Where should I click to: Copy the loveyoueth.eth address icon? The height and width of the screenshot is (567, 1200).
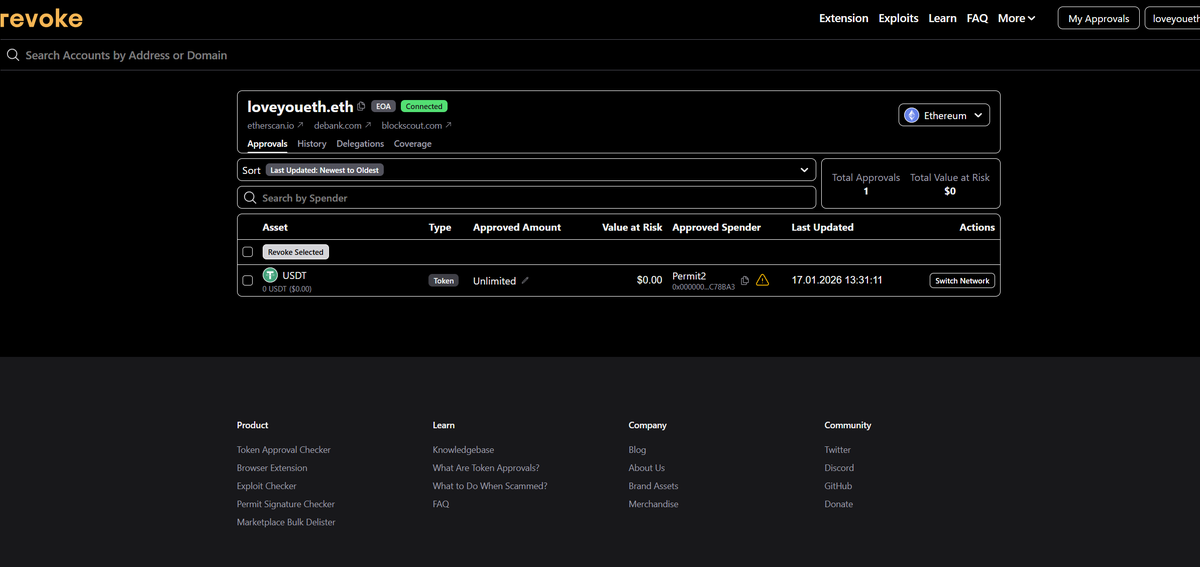[x=362, y=106]
